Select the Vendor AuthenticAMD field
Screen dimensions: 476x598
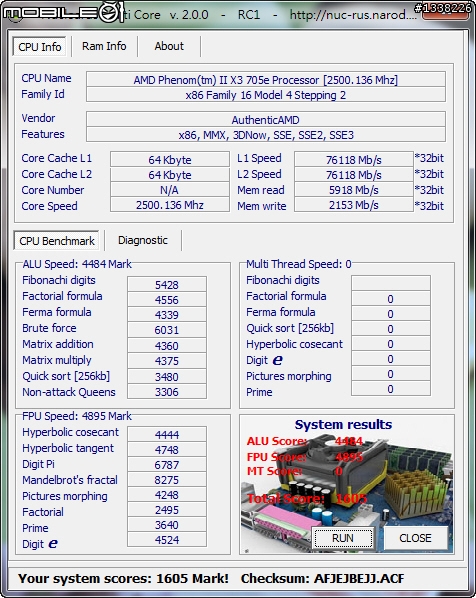click(x=265, y=120)
